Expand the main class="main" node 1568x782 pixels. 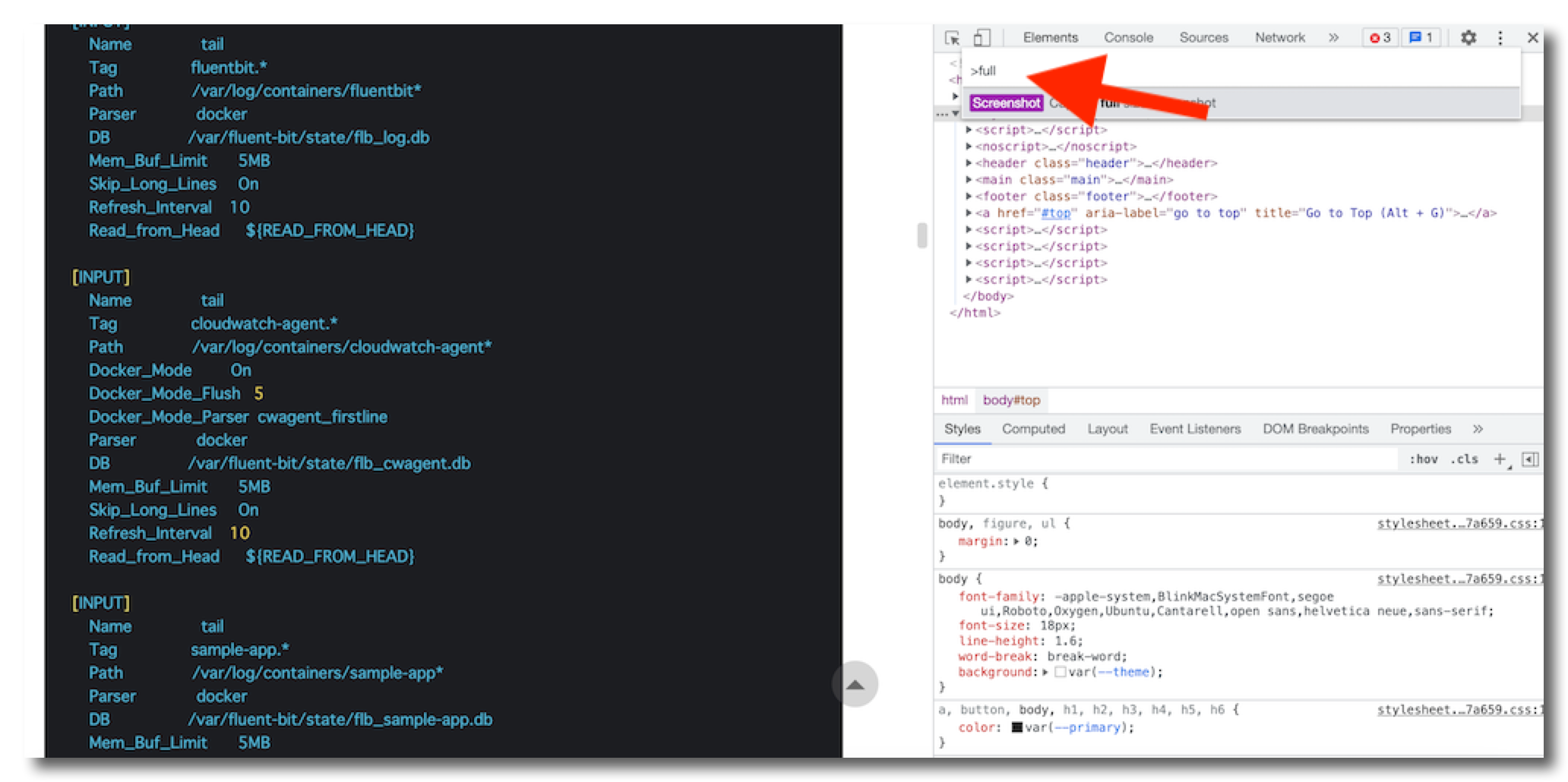pyautogui.click(x=969, y=180)
